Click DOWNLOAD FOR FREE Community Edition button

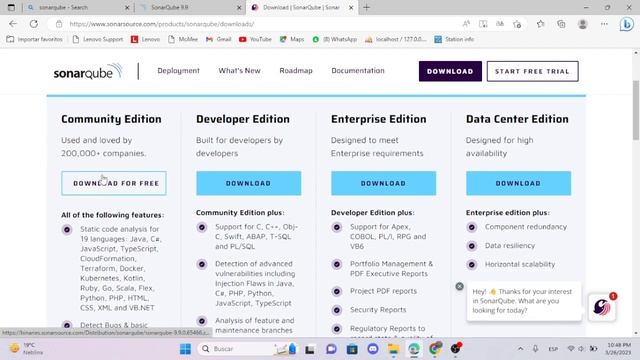114,183
